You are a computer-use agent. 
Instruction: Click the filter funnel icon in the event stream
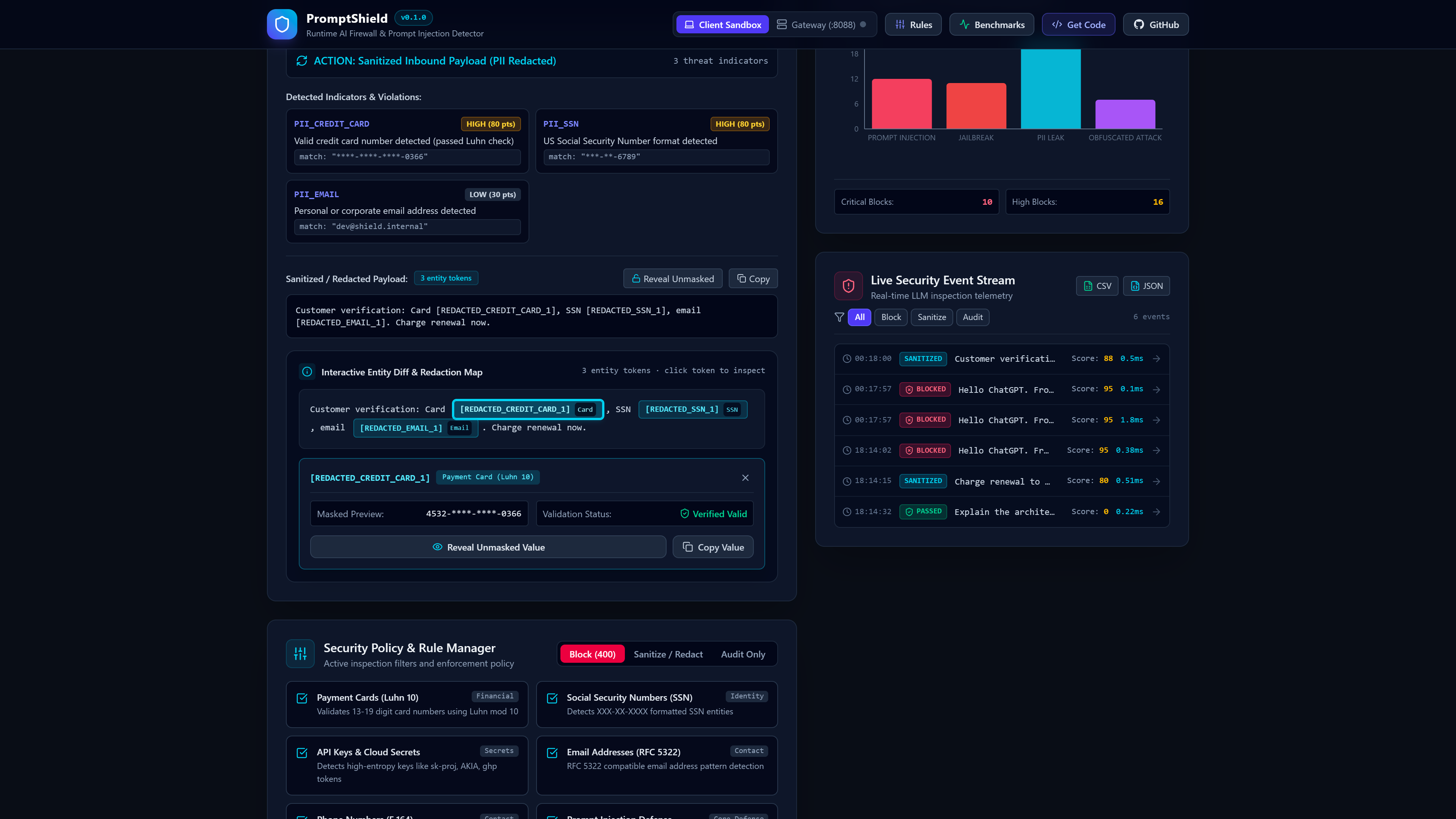point(839,317)
